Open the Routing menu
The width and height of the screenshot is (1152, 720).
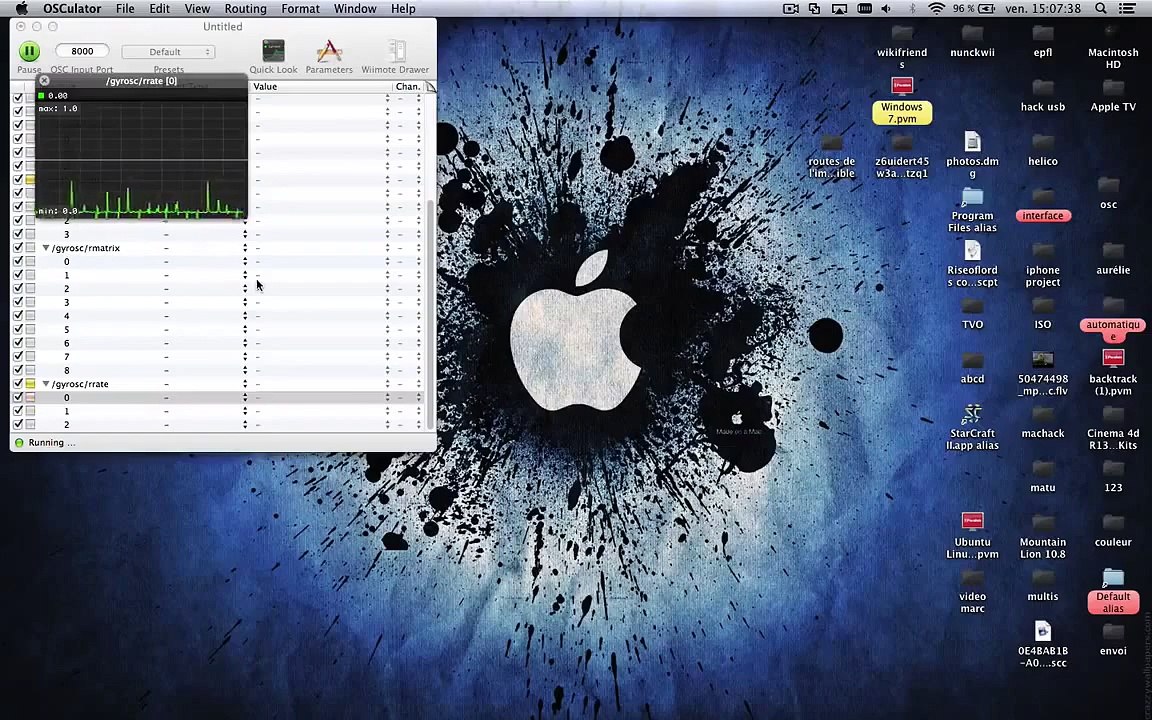tap(245, 9)
